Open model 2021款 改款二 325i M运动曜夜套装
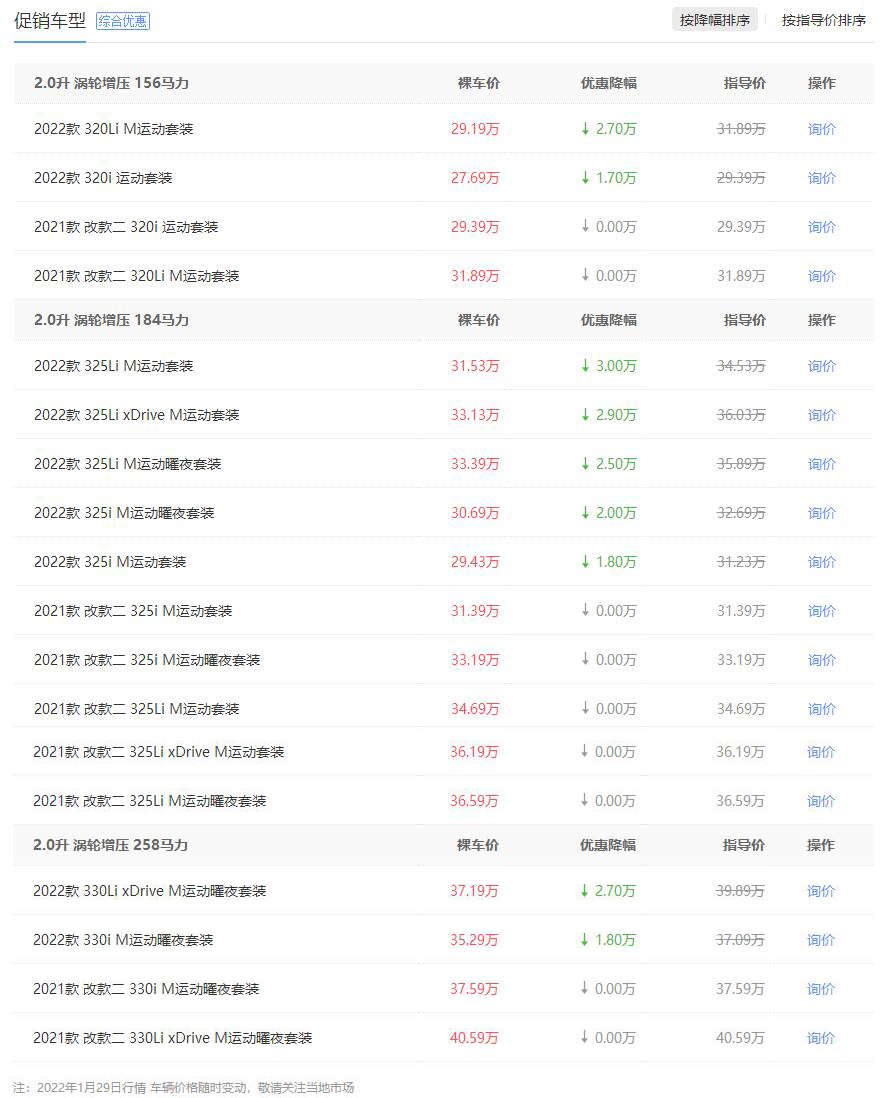This screenshot has width=888, height=1098. [x=147, y=660]
